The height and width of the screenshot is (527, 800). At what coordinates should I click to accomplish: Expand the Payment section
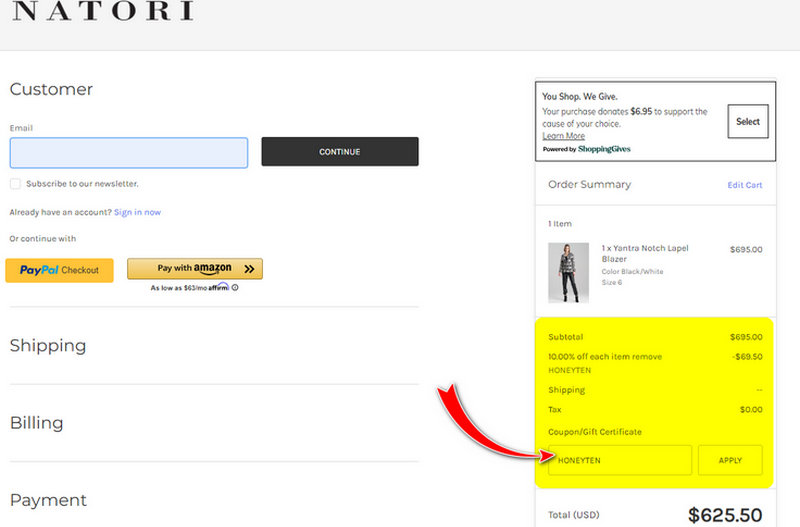click(48, 500)
